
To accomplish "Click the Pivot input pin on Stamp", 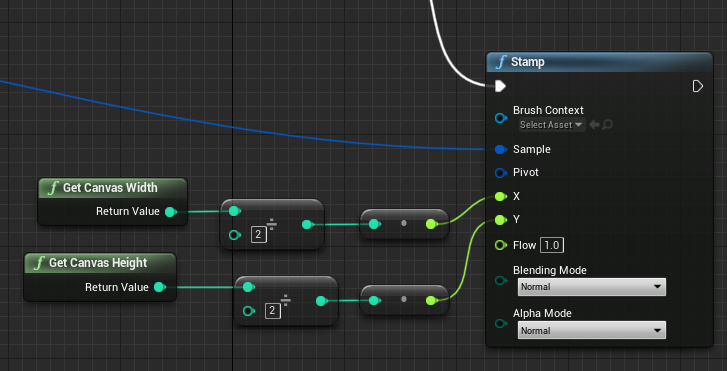I will click(500, 173).
